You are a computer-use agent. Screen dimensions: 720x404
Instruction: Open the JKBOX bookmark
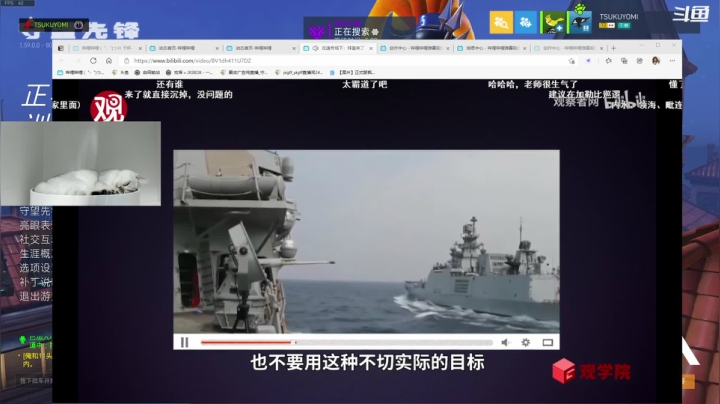click(x=189, y=73)
